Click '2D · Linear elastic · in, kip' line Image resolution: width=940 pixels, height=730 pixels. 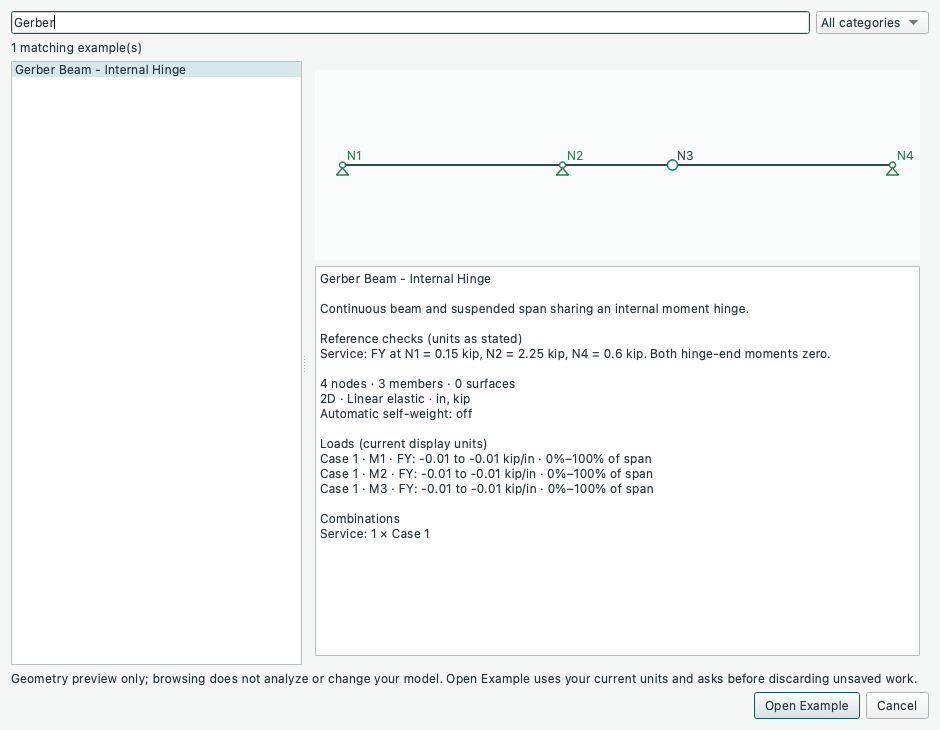395,399
